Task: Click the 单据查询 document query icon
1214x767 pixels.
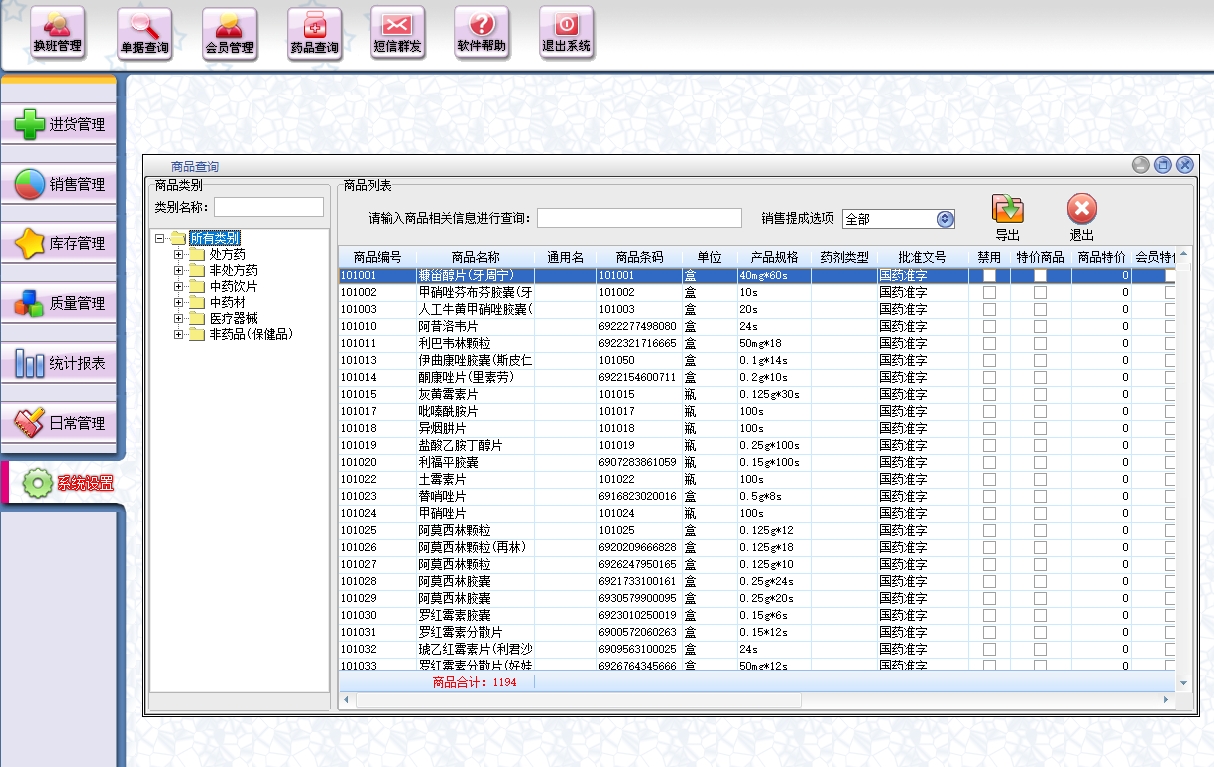Action: click(144, 33)
